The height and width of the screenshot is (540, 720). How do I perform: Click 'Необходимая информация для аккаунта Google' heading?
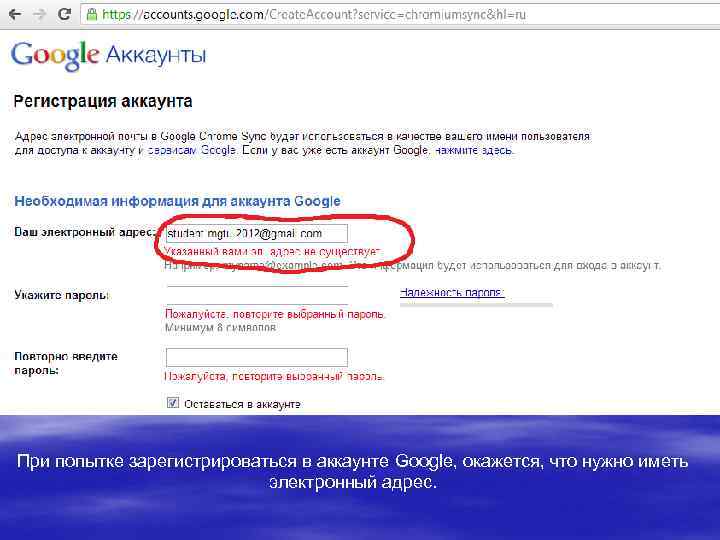(177, 201)
